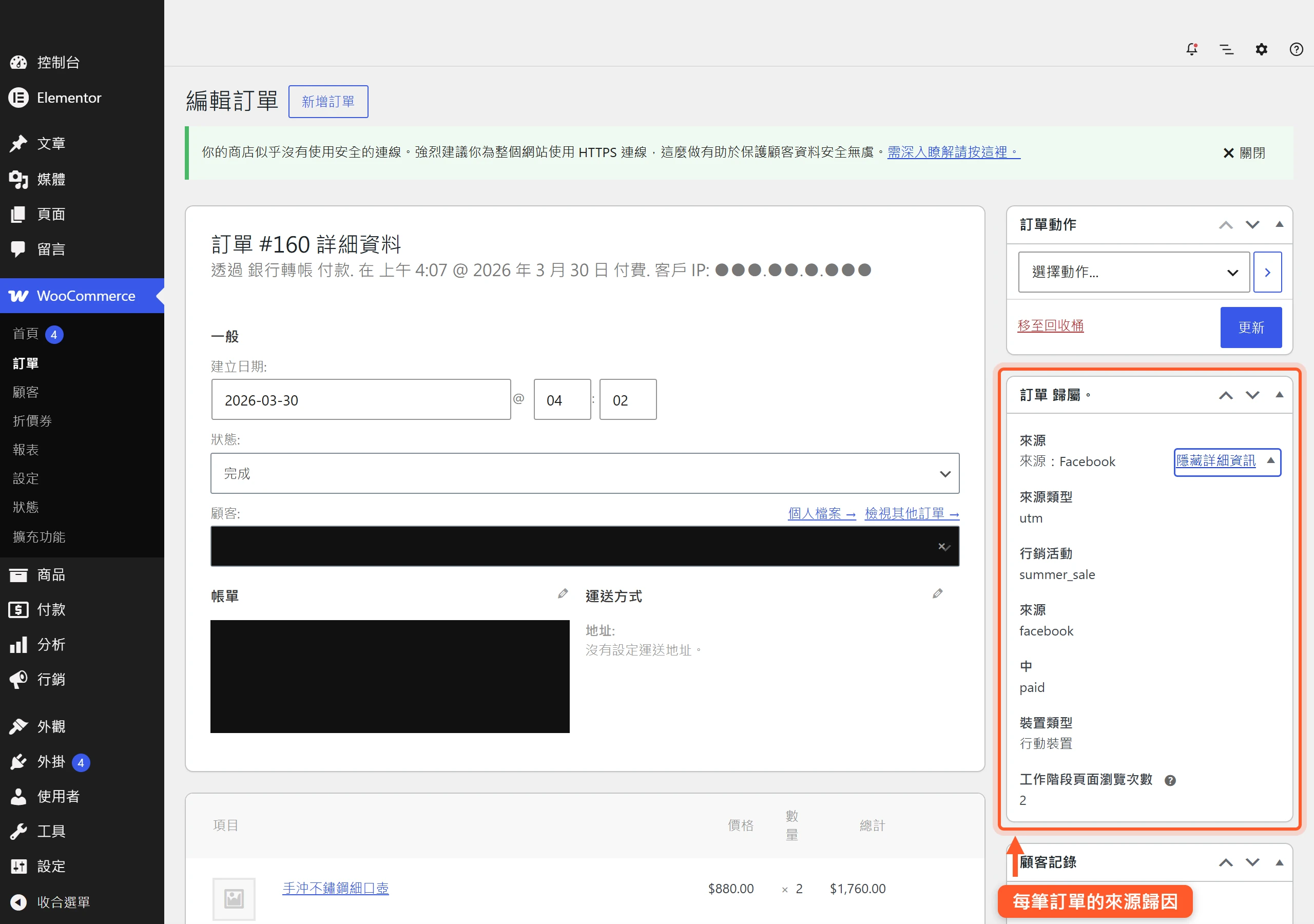1314x924 pixels.
Task: Open the 需深入瞭解請按這裡 link
Action: coord(954,152)
